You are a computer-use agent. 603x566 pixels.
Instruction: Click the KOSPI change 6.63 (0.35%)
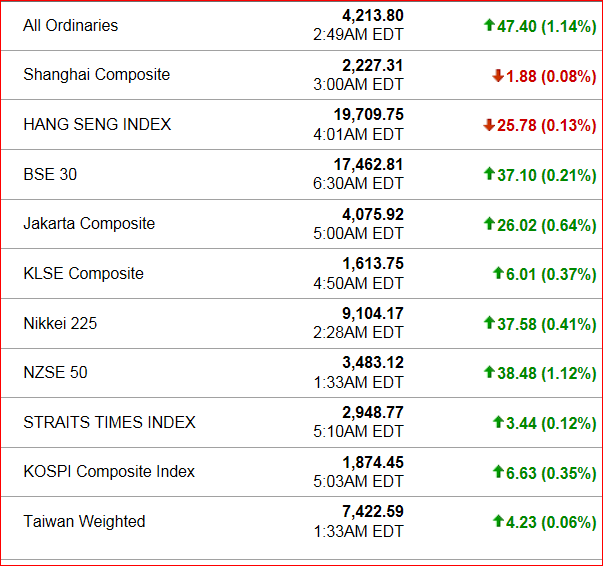(x=551, y=473)
